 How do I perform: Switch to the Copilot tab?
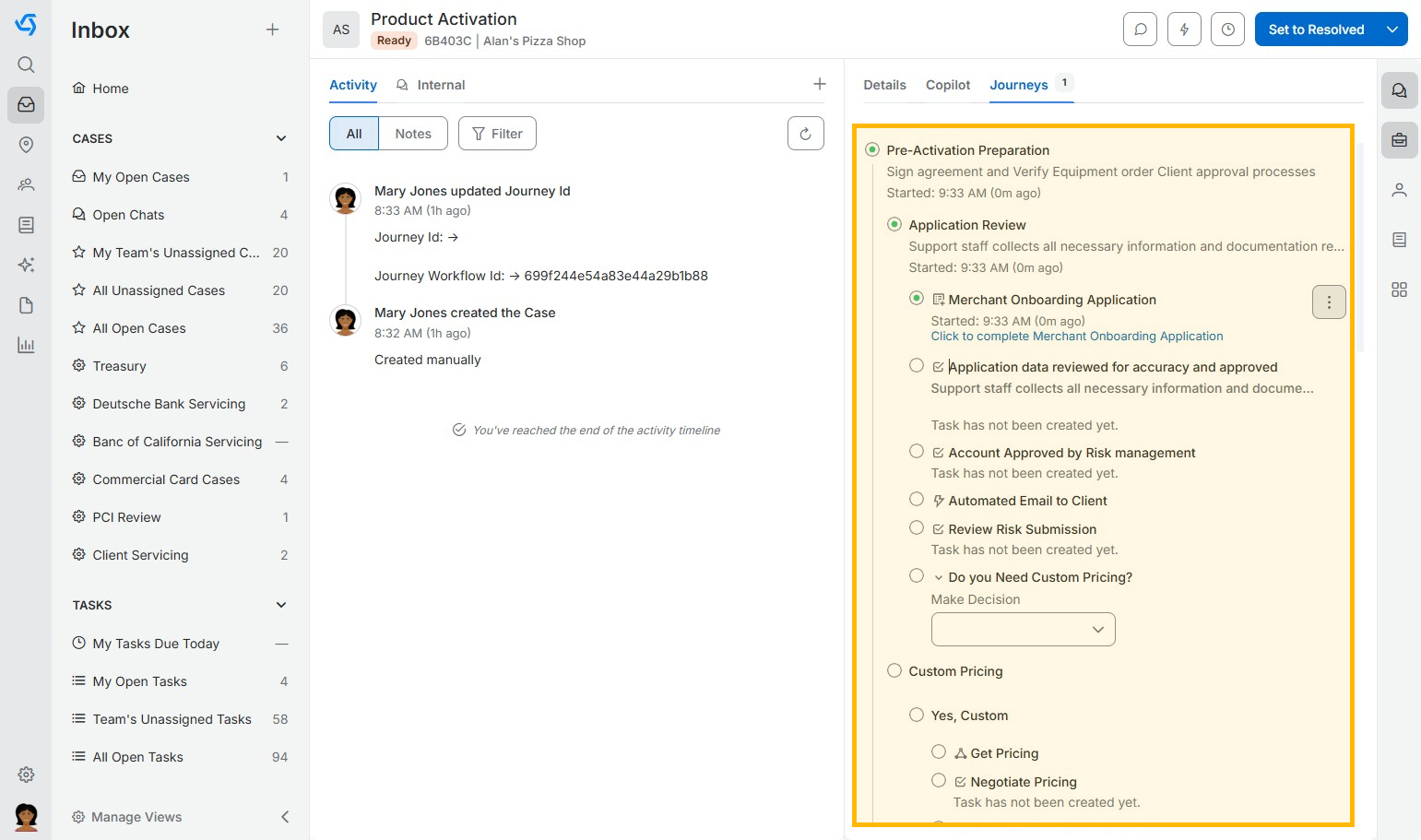coord(947,85)
